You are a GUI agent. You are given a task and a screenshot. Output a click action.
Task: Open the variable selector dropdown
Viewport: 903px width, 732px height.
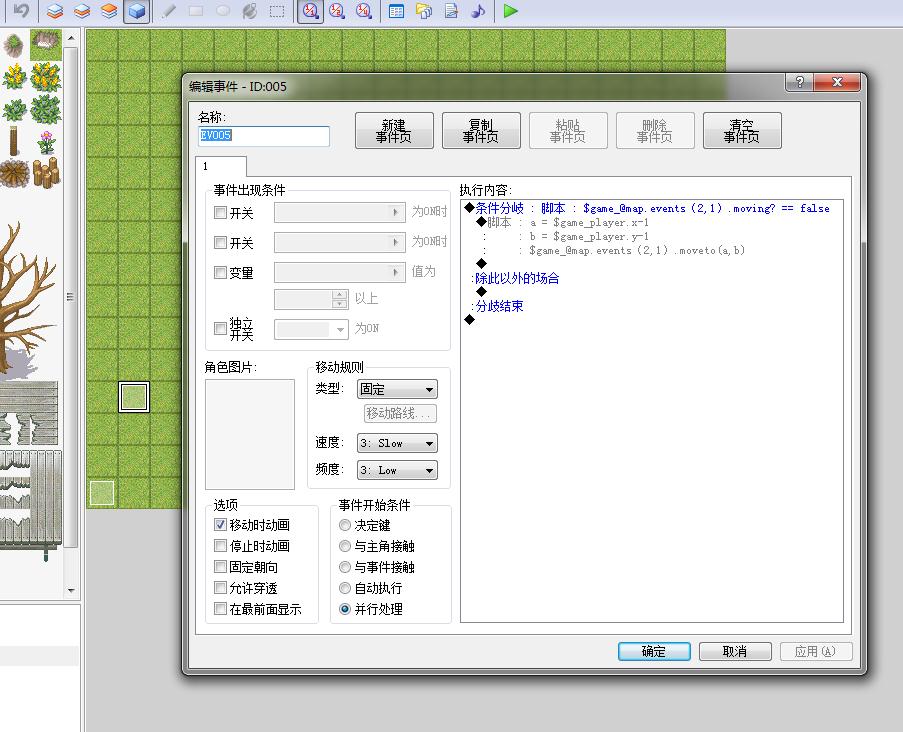coord(340,272)
